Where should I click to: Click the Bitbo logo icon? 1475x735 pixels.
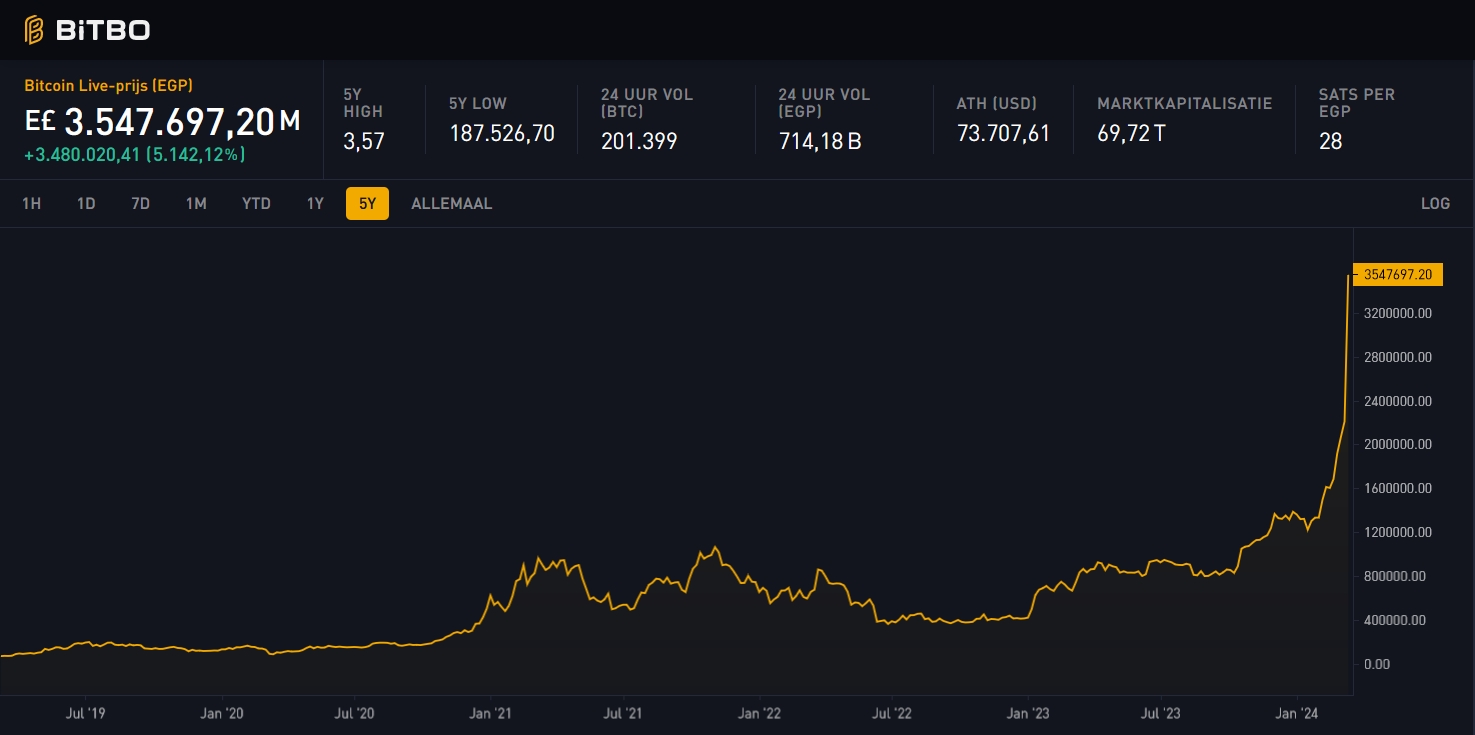coord(34,30)
